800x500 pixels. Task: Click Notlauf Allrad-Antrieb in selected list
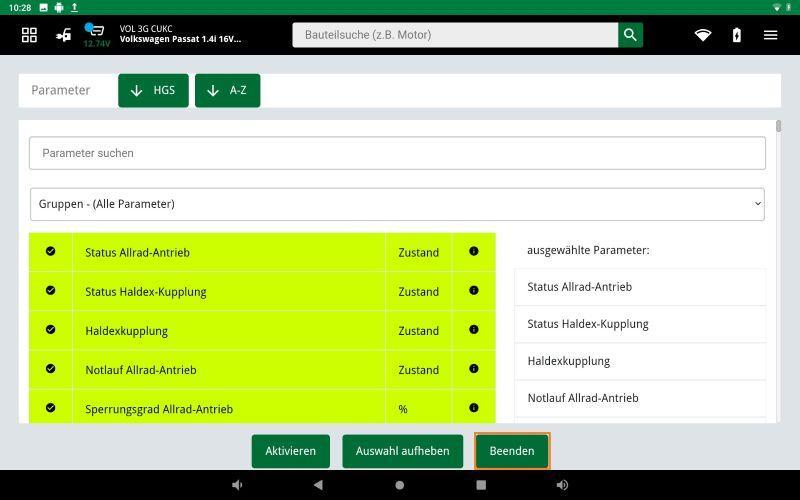(x=640, y=398)
